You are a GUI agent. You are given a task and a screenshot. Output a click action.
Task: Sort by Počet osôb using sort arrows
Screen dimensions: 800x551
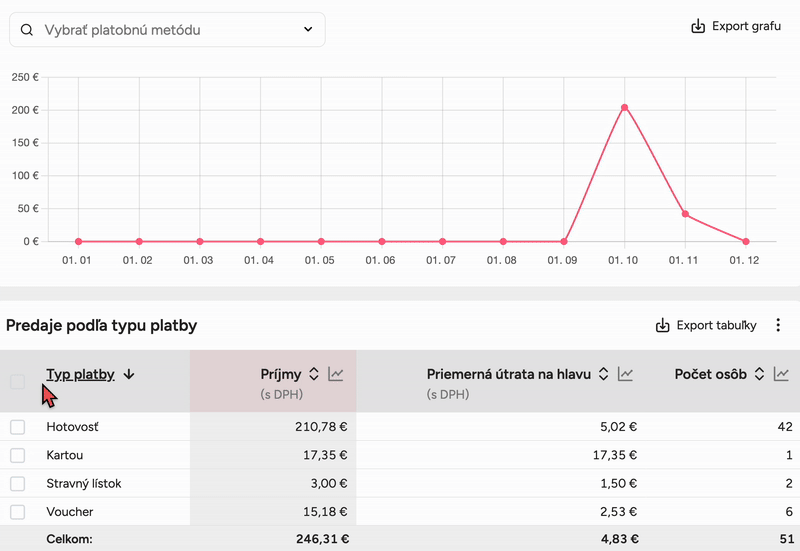coord(760,374)
